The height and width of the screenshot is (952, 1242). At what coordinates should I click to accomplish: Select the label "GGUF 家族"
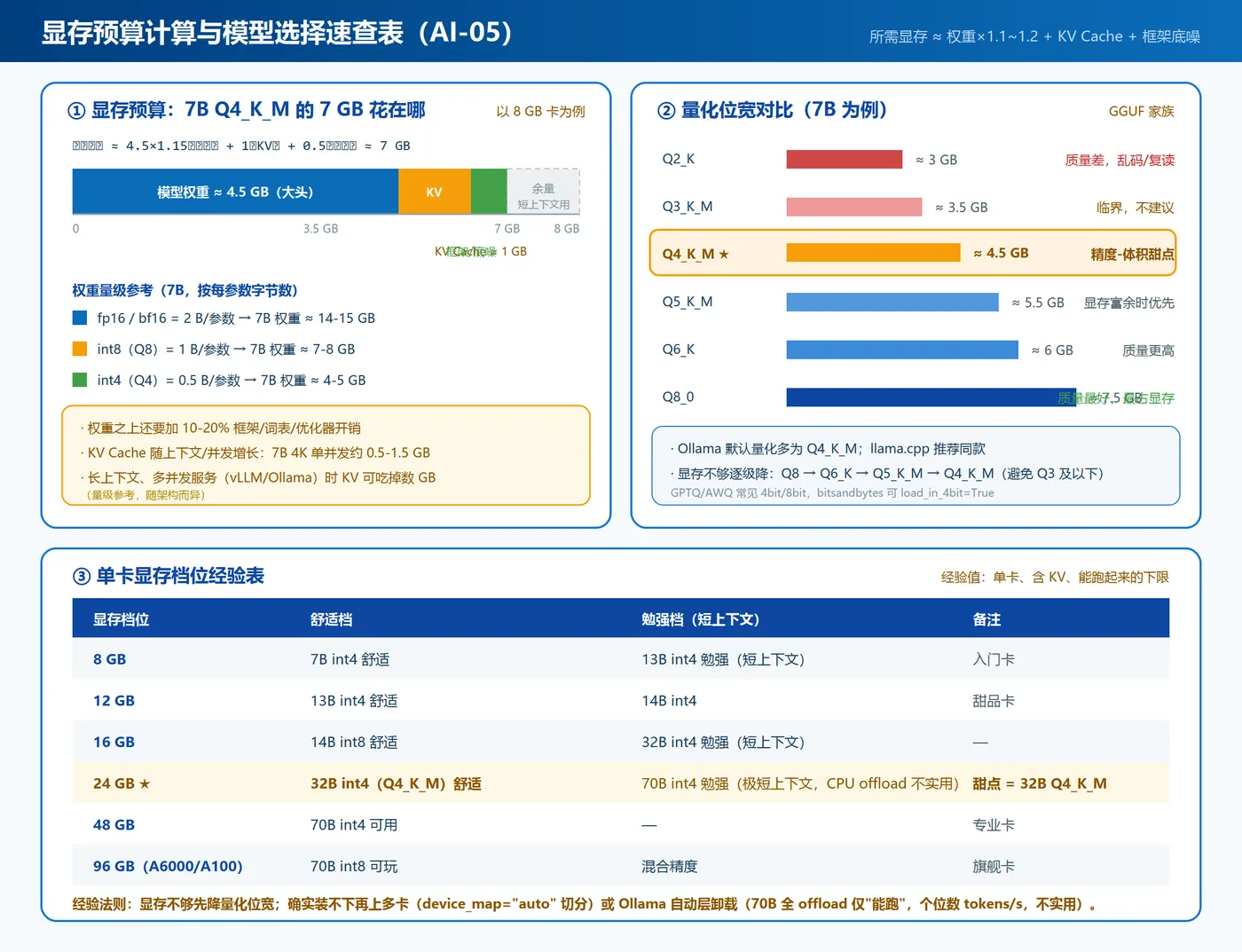click(1141, 112)
